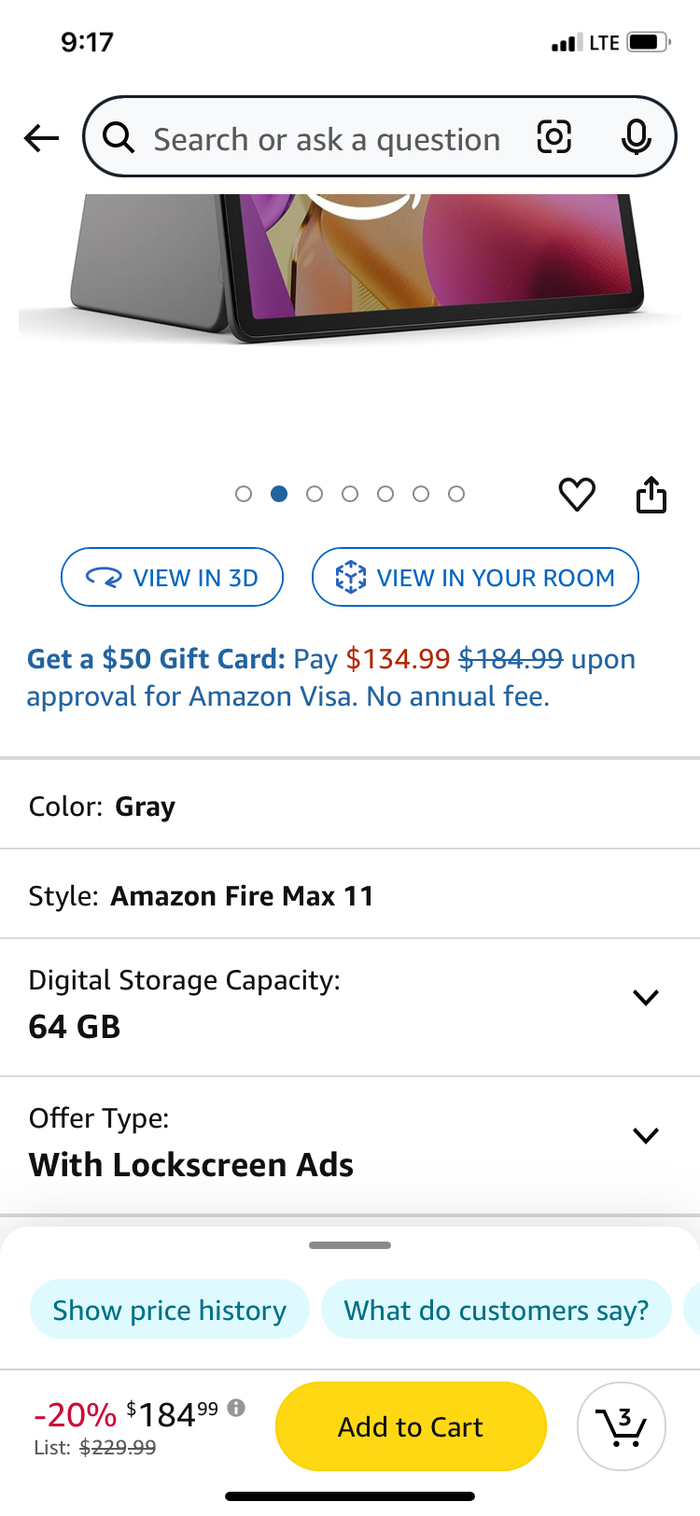Tap the What do customers say? chip

[x=496, y=1310]
